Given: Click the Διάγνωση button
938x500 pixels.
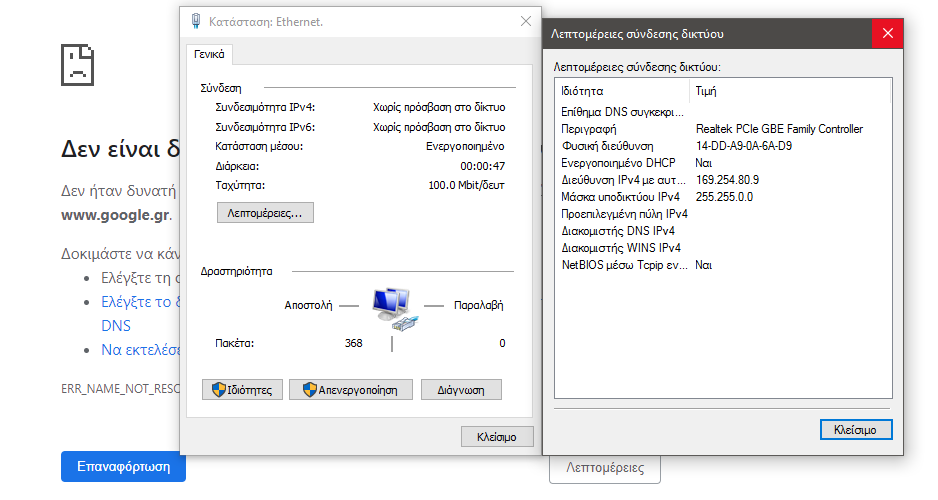Looking at the screenshot, I should point(461,390).
